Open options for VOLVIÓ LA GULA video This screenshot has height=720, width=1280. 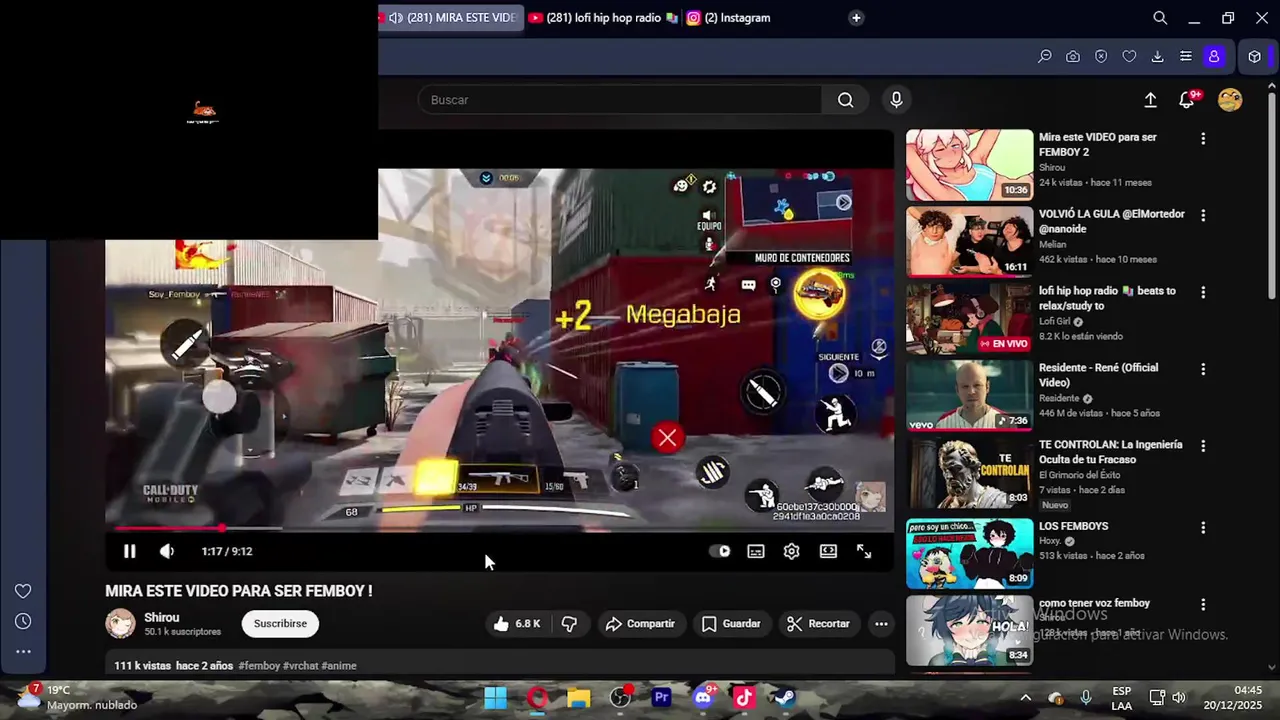pos(1203,215)
